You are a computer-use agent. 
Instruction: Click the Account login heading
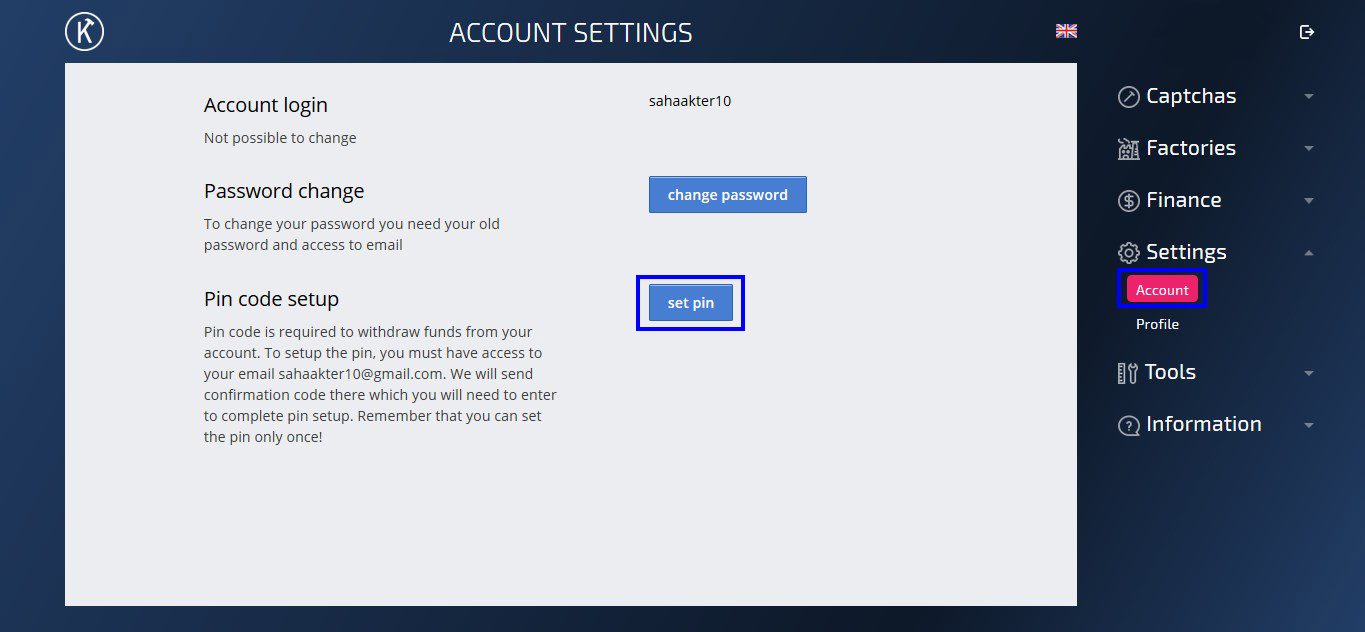click(x=266, y=105)
